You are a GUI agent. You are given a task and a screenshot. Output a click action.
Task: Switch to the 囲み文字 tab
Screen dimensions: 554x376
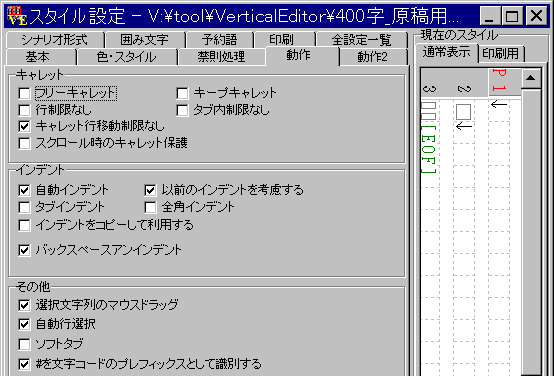point(145,40)
